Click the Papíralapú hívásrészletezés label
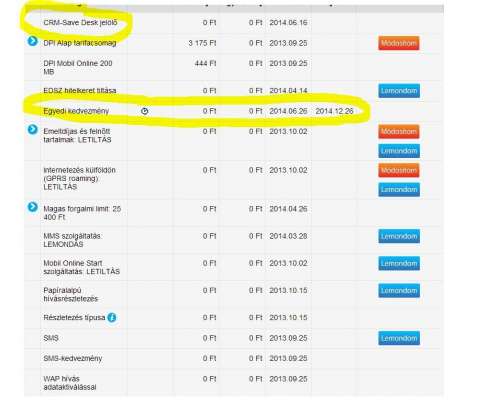Screen dimensions: 500x408 (71, 295)
